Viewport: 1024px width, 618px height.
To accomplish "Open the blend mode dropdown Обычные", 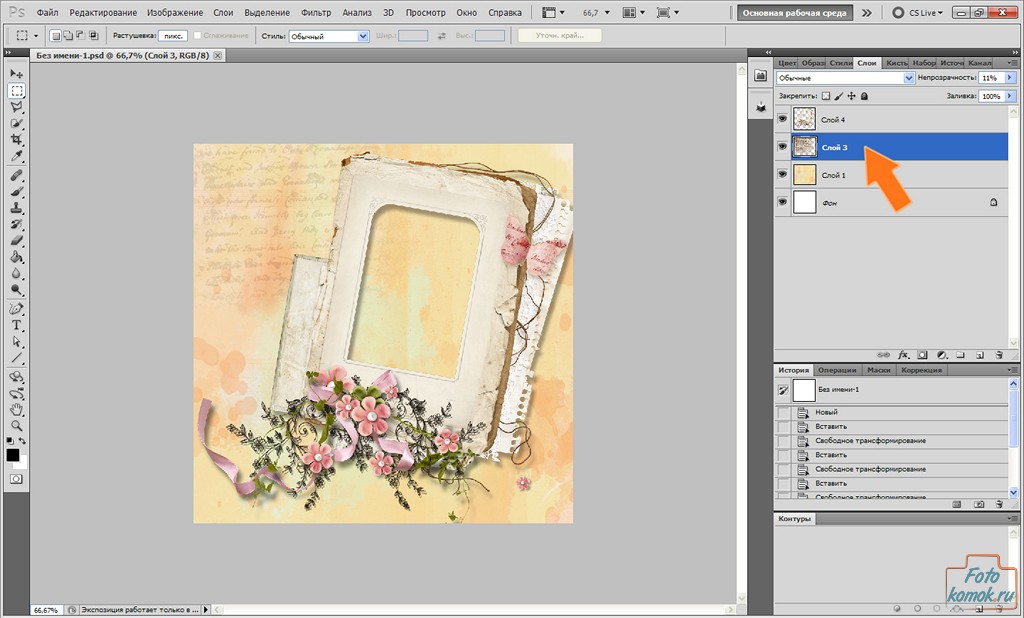I will pyautogui.click(x=845, y=78).
